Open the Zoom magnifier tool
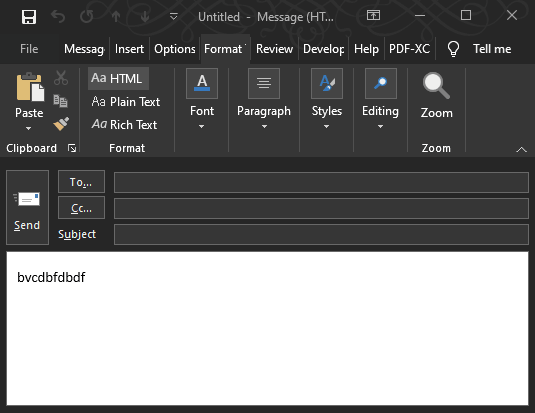 [436, 96]
